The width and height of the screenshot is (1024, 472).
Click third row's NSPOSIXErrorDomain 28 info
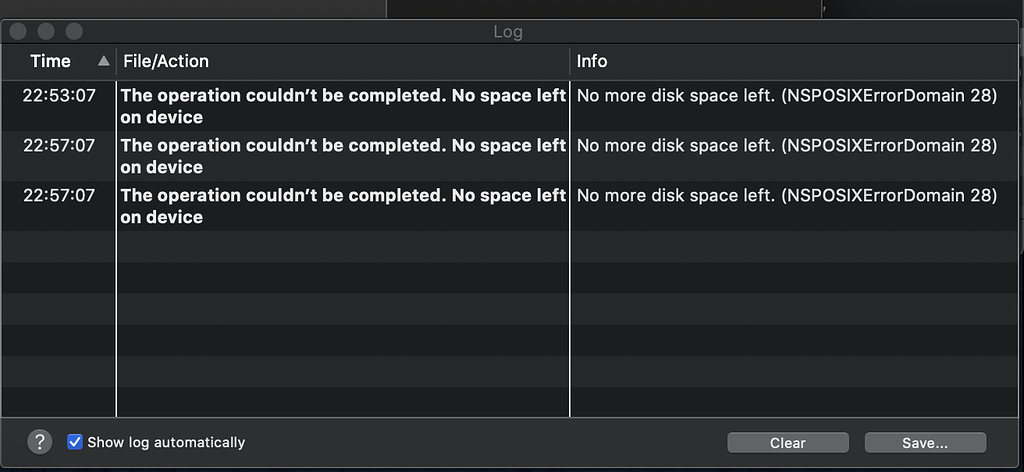(x=889, y=195)
